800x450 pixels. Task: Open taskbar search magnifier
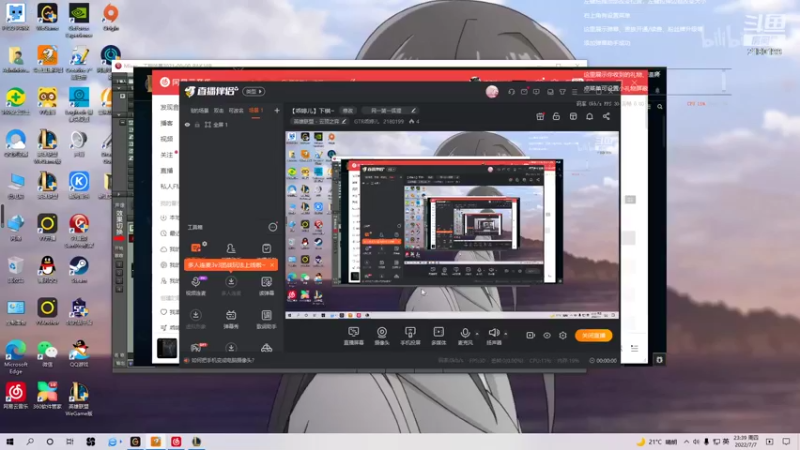tap(30, 441)
